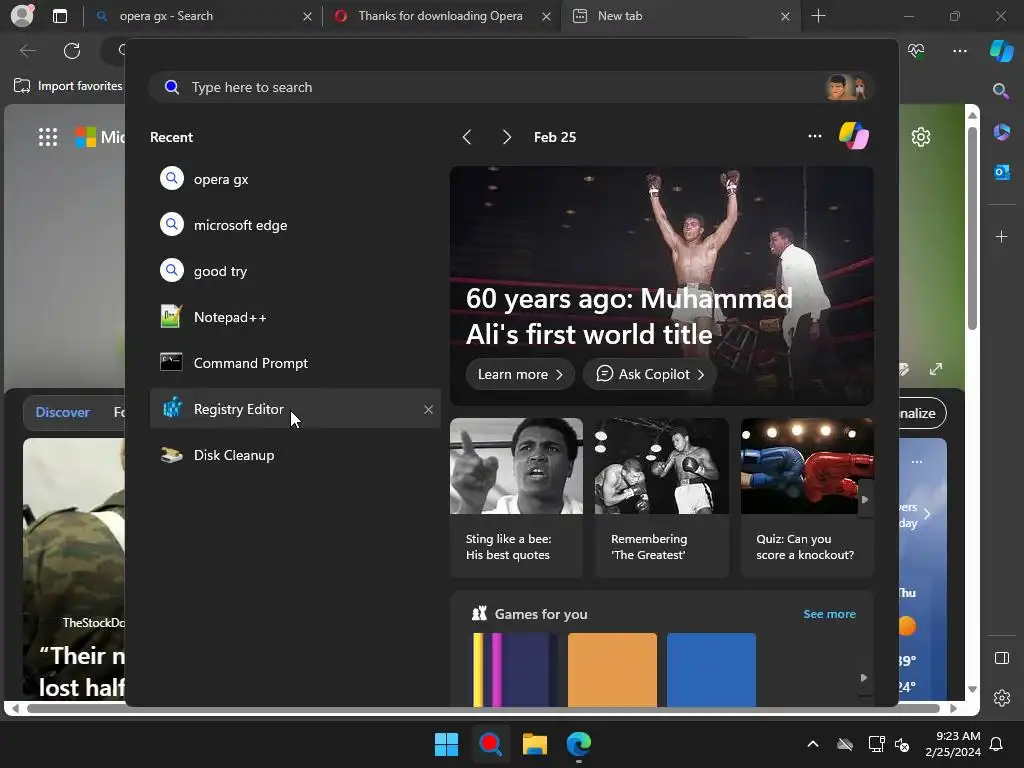The image size is (1024, 768).
Task: Open Notepad++ from recent list
Action: 295,317
